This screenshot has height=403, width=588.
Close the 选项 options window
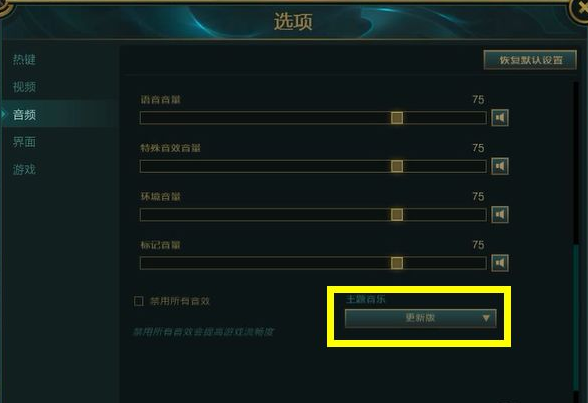[580, 8]
